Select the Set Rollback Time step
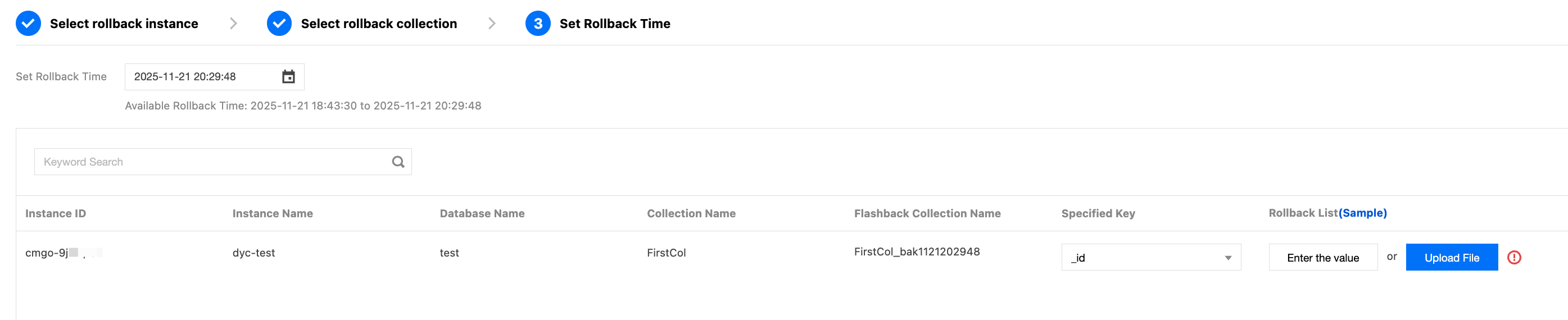Viewport: 1568px width, 320px height. pos(614,24)
